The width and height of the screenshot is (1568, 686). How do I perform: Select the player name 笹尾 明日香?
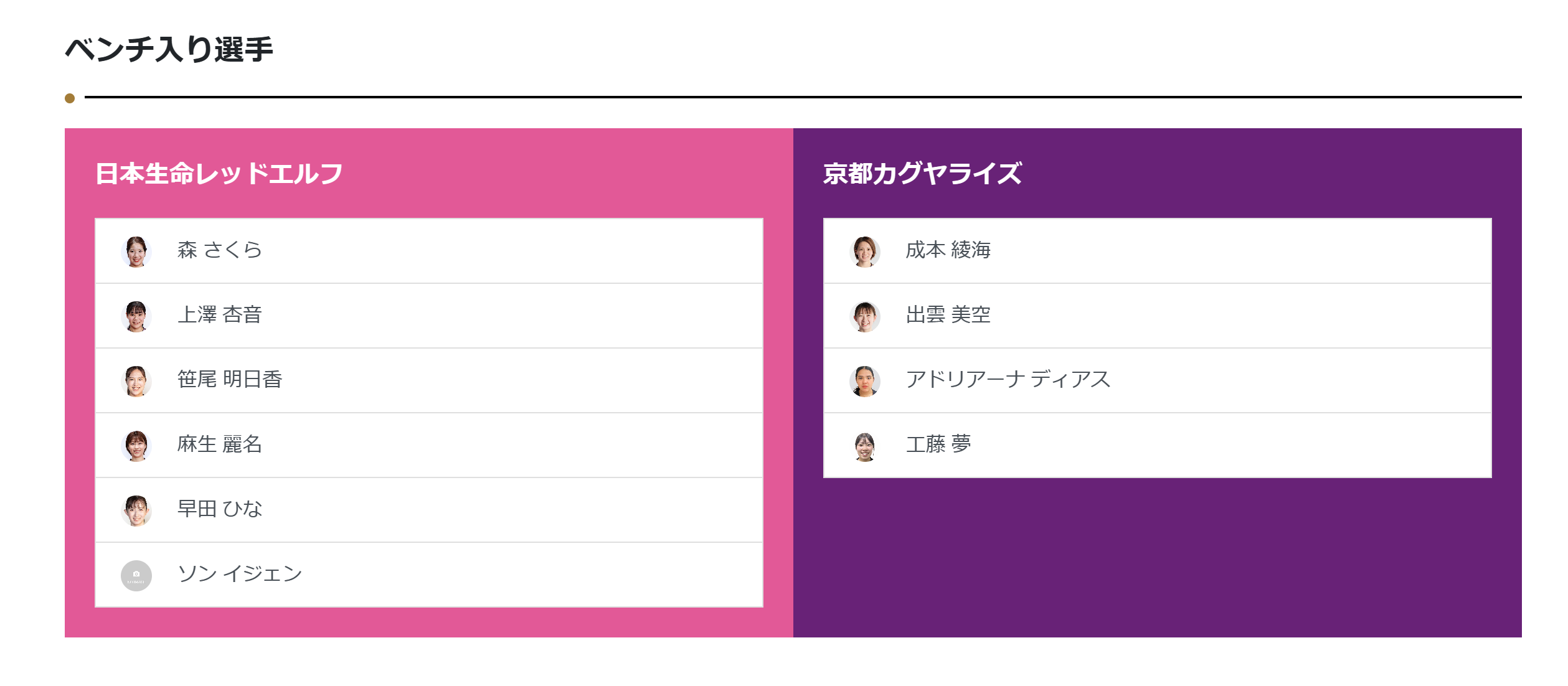click(x=229, y=380)
